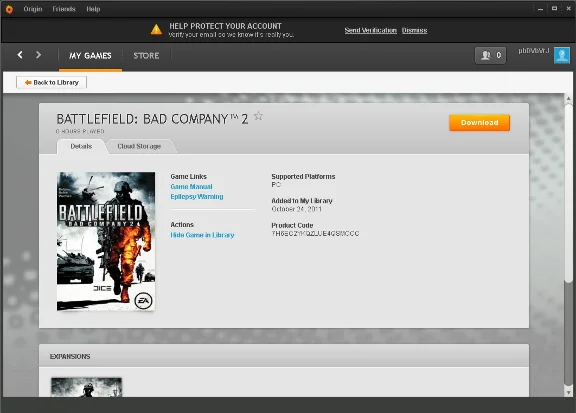Click the Origin logo icon

pyautogui.click(x=9, y=9)
